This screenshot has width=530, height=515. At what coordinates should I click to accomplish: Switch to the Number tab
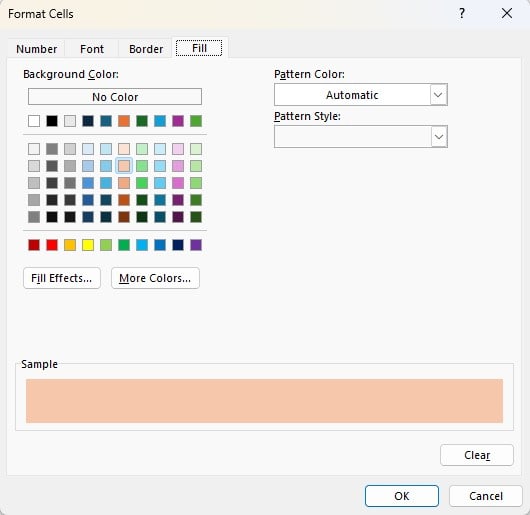(x=37, y=49)
